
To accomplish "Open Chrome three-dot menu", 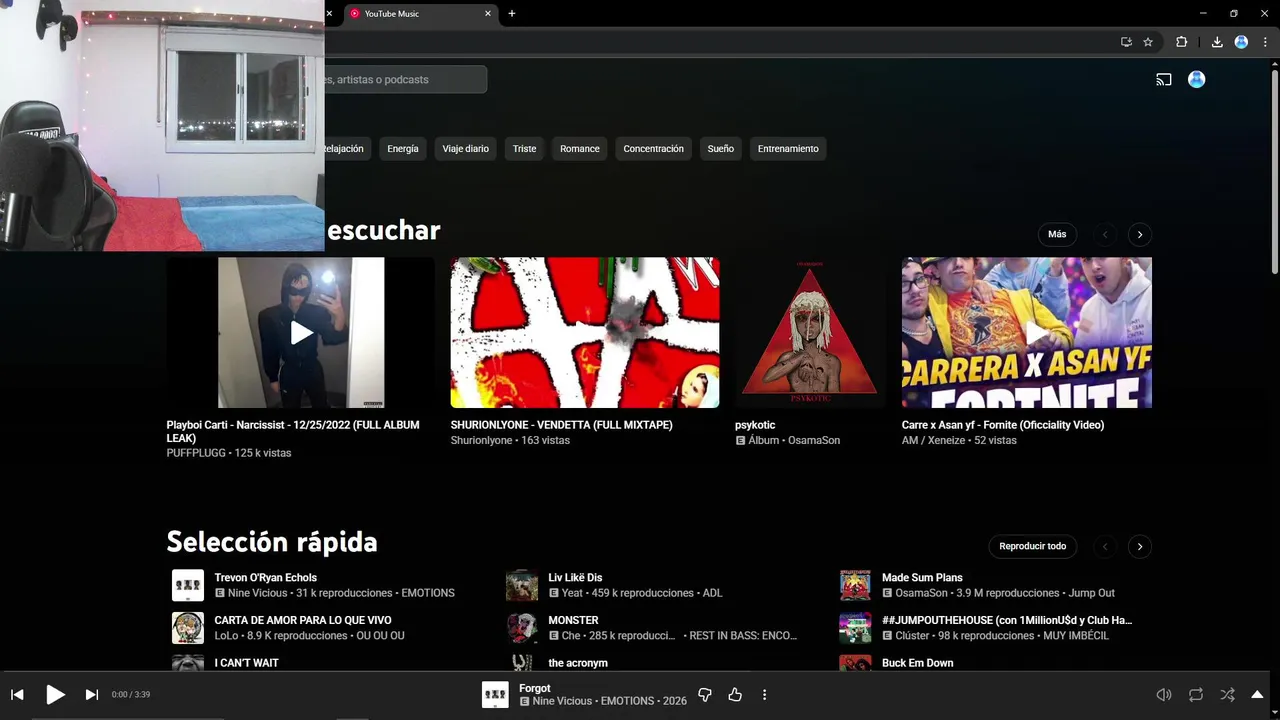I will coord(1265,42).
